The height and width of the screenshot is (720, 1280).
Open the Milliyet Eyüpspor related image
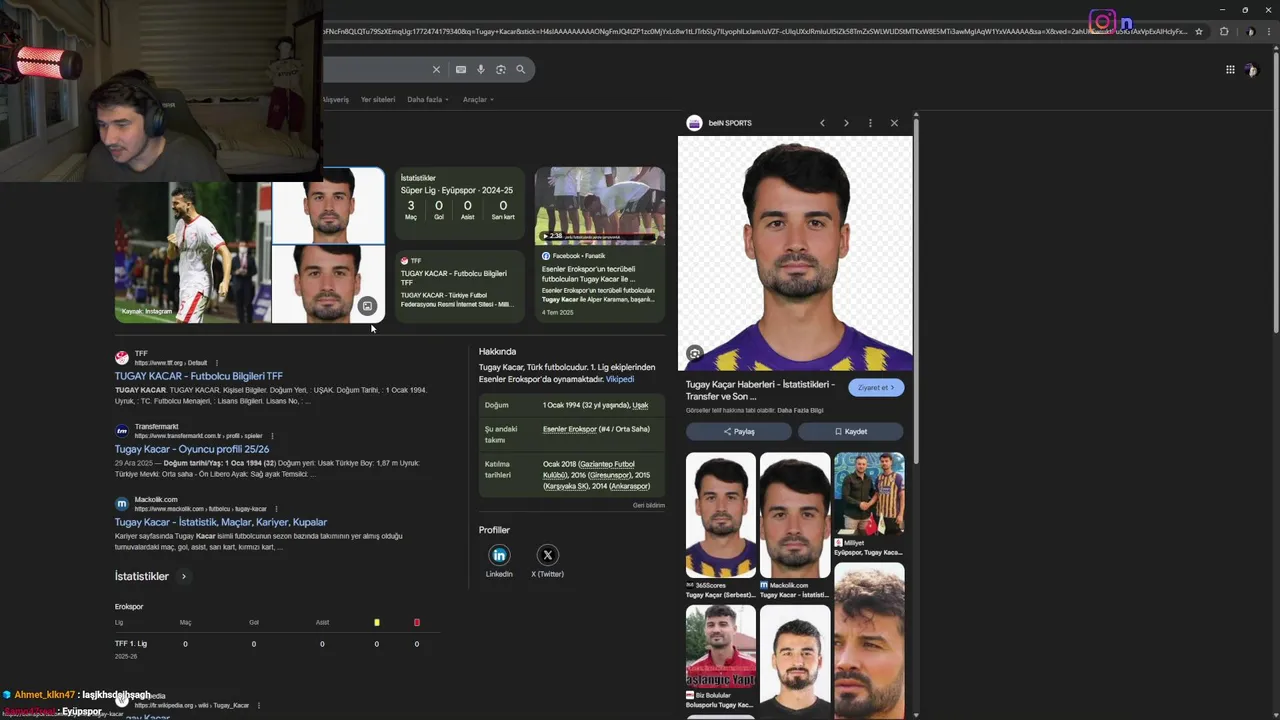pyautogui.click(x=869, y=494)
